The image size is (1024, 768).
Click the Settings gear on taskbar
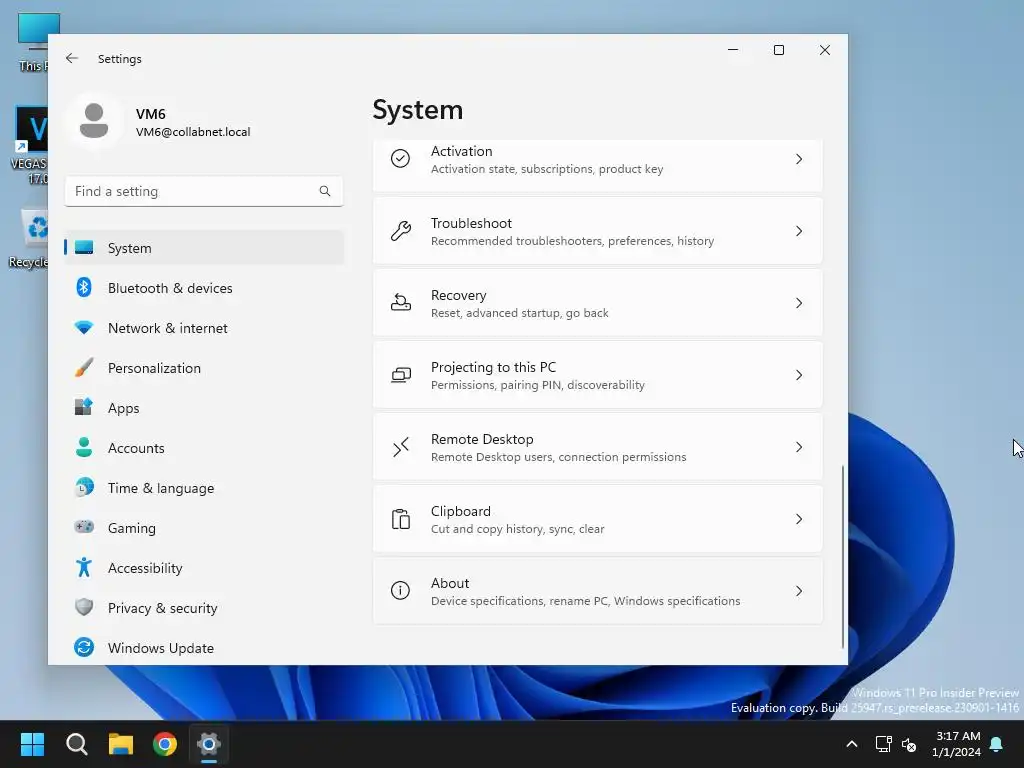(209, 744)
